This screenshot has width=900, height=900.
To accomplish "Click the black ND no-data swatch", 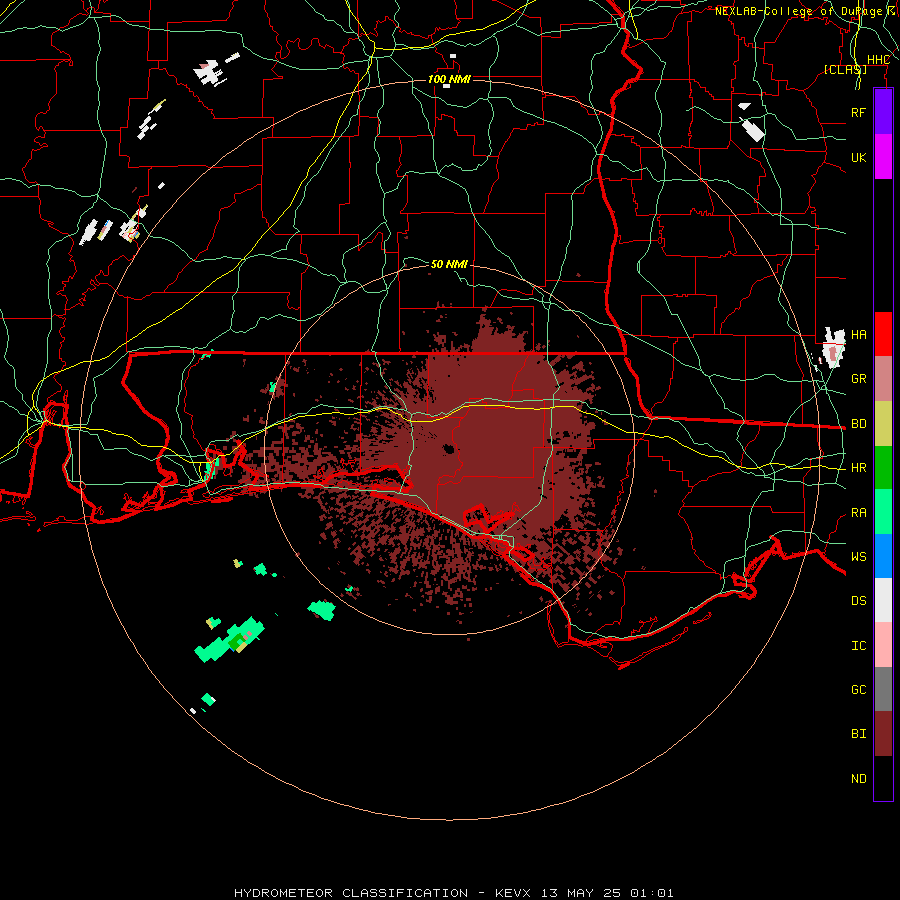I will [x=883, y=778].
